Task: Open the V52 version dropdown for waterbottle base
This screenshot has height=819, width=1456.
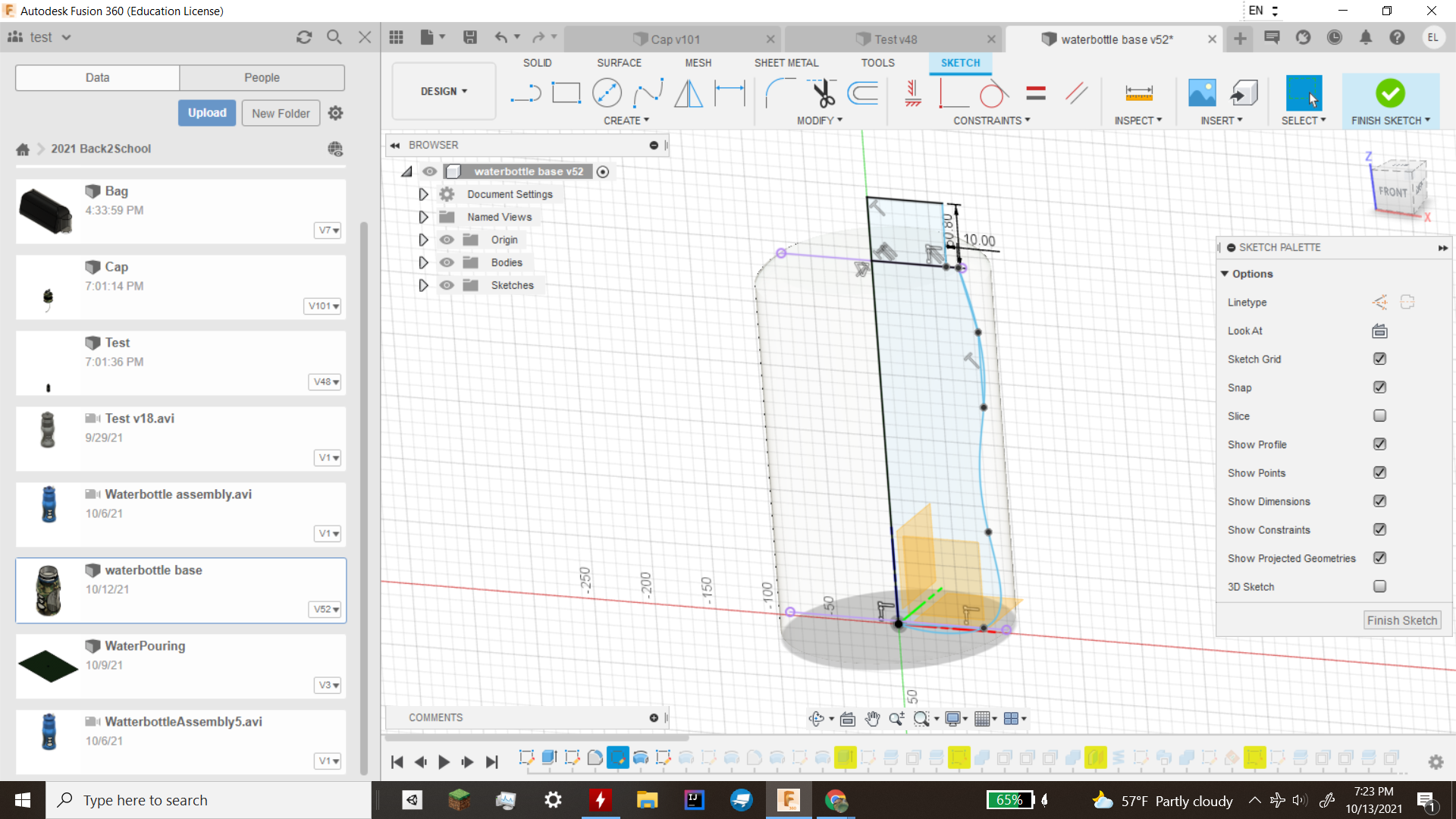Action: coord(325,610)
